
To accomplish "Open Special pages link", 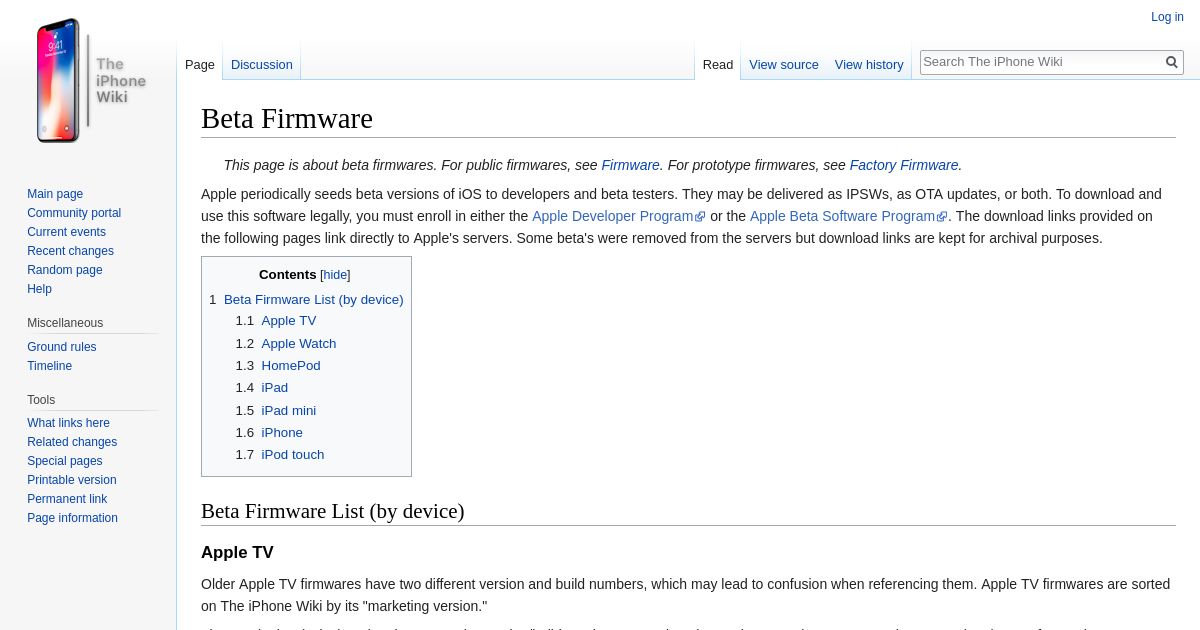I will 65,461.
